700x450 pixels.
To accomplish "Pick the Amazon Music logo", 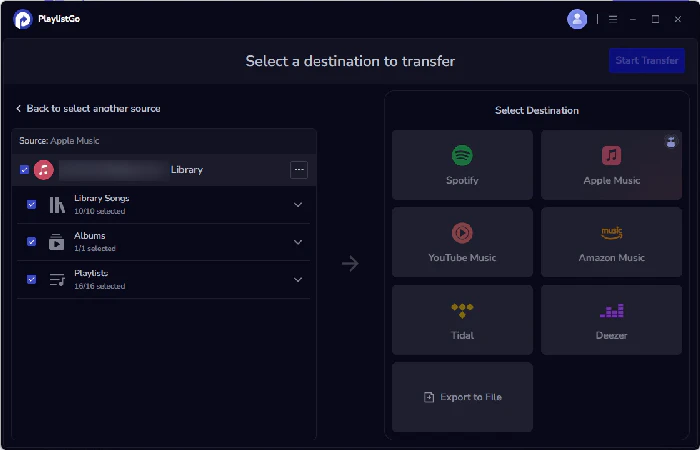I will pyautogui.click(x=611, y=233).
